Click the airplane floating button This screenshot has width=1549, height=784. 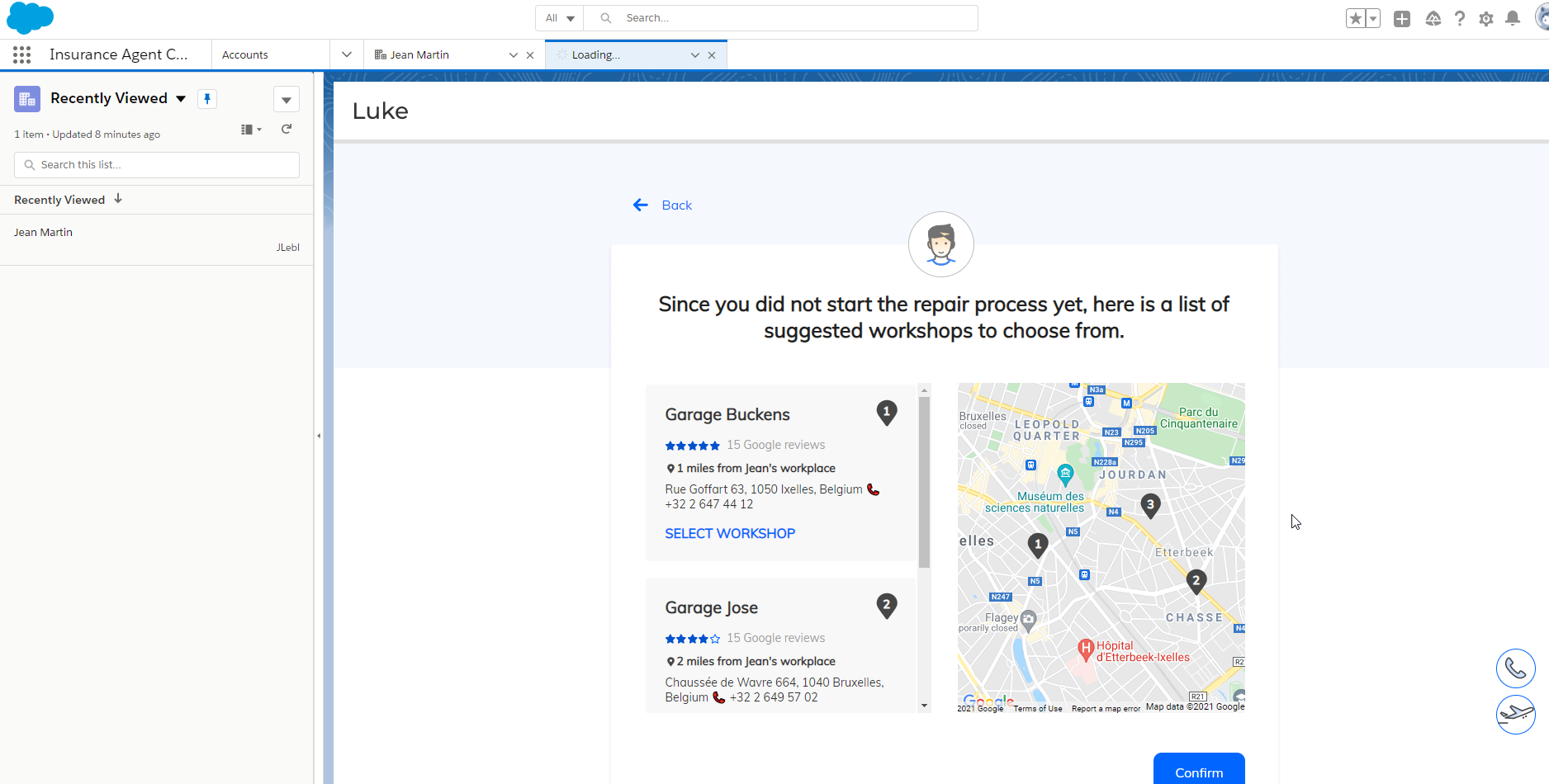[x=1515, y=714]
